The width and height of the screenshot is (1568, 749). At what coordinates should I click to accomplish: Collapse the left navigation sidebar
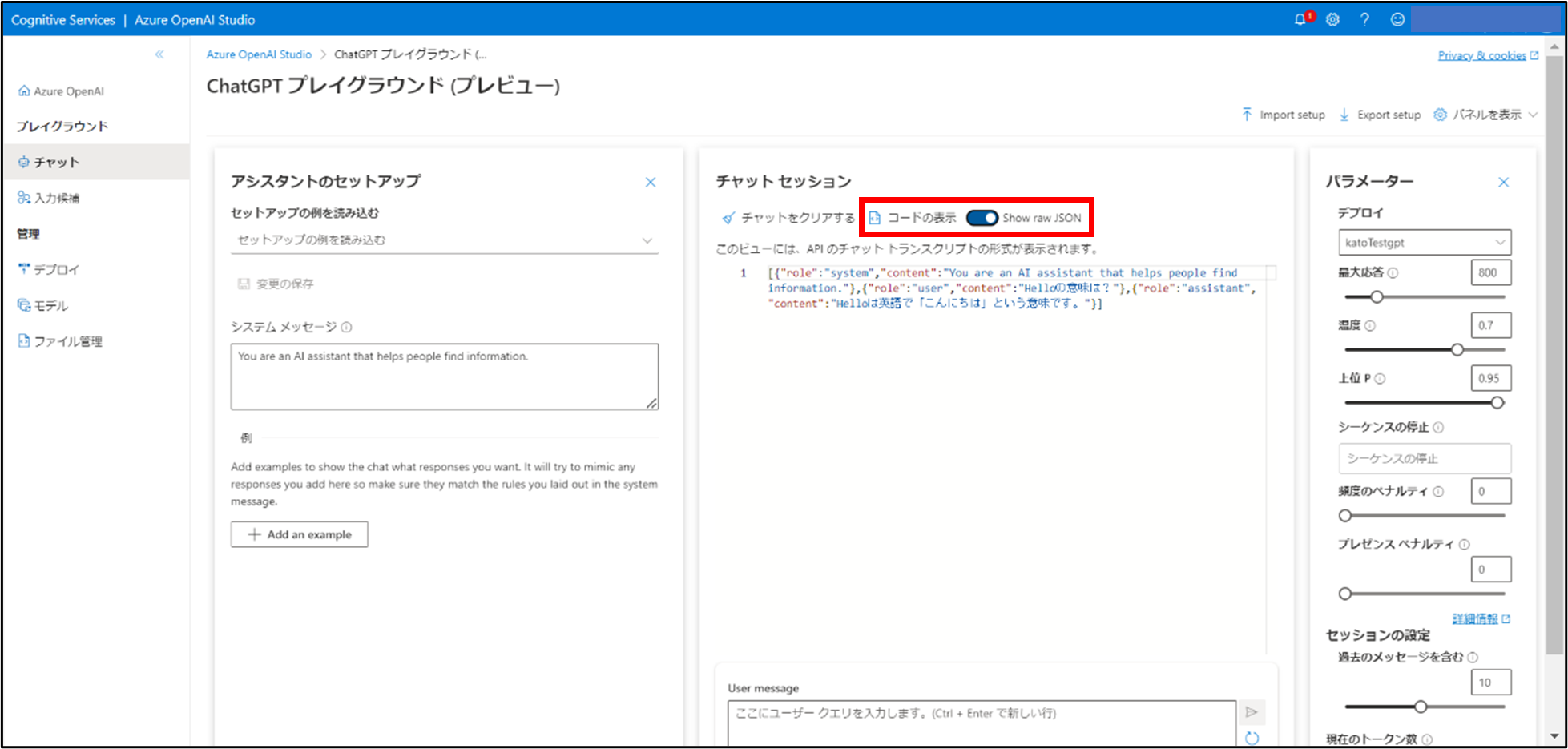(159, 54)
